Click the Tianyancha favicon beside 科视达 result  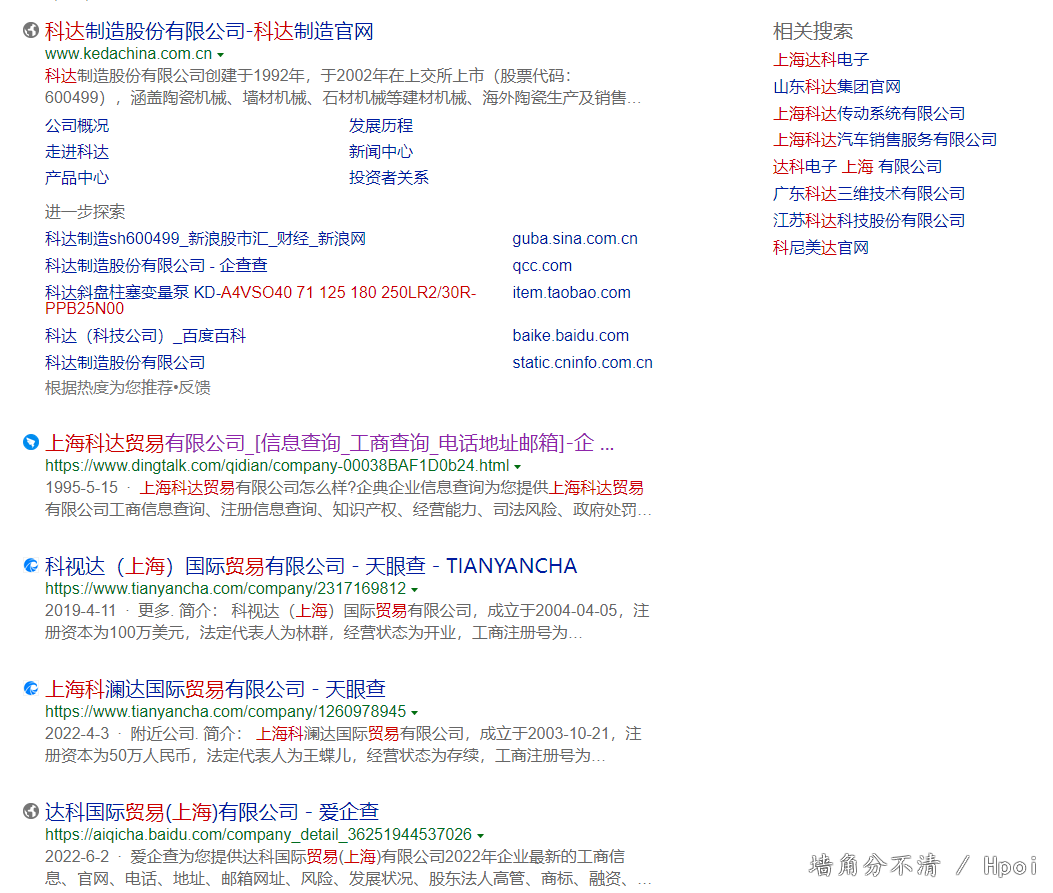[x=31, y=566]
